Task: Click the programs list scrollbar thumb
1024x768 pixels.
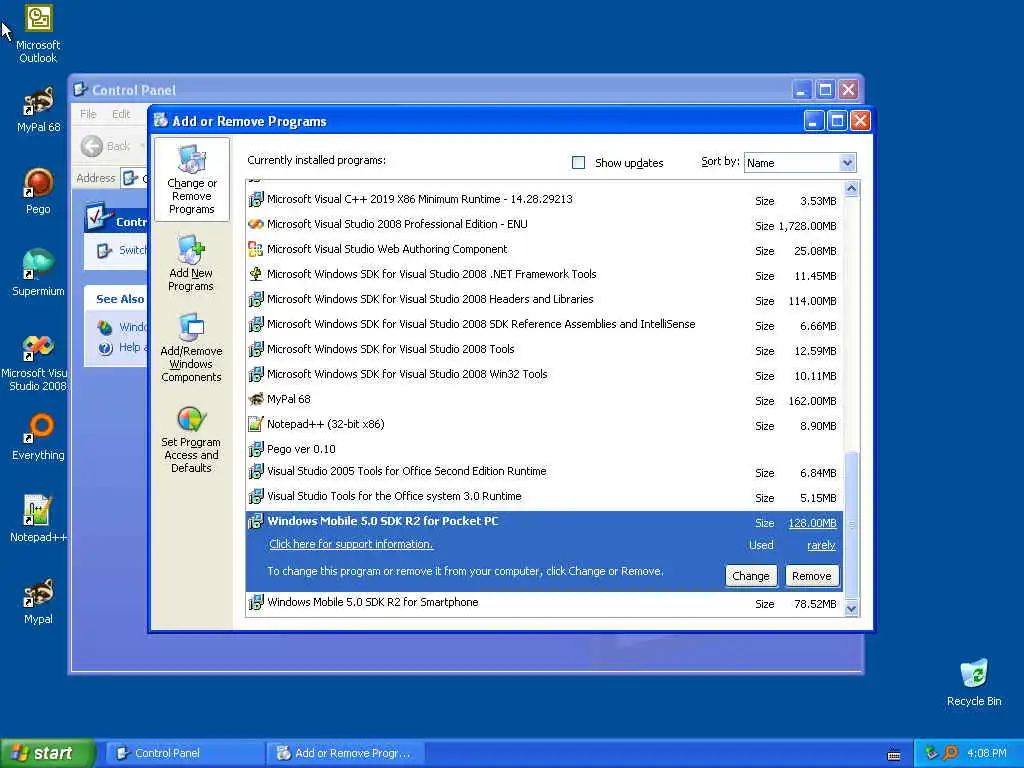Action: tap(851, 523)
